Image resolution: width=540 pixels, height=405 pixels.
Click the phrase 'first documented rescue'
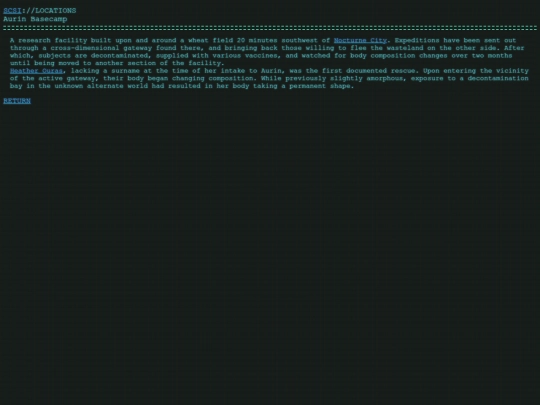pos(368,71)
